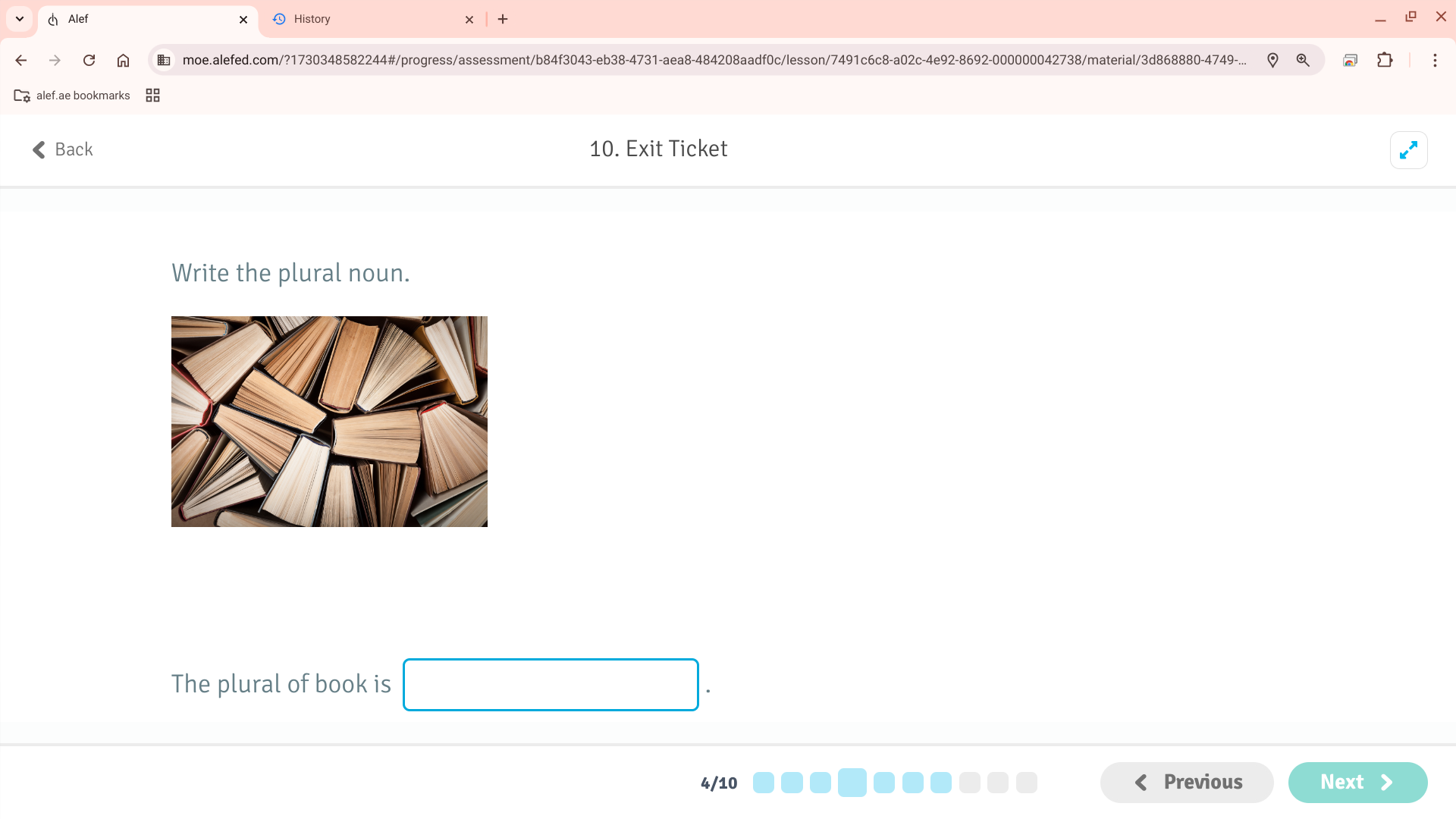Open the location permission icon
The height and width of the screenshot is (819, 1456).
(x=1272, y=60)
